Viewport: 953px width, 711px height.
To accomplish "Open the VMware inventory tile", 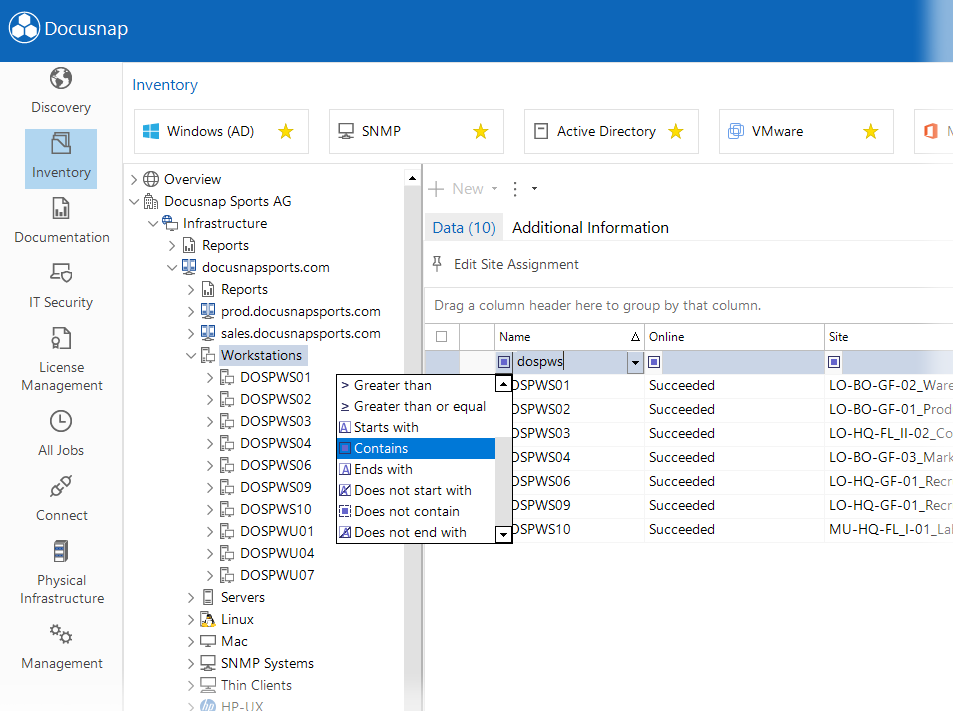I will tap(806, 131).
